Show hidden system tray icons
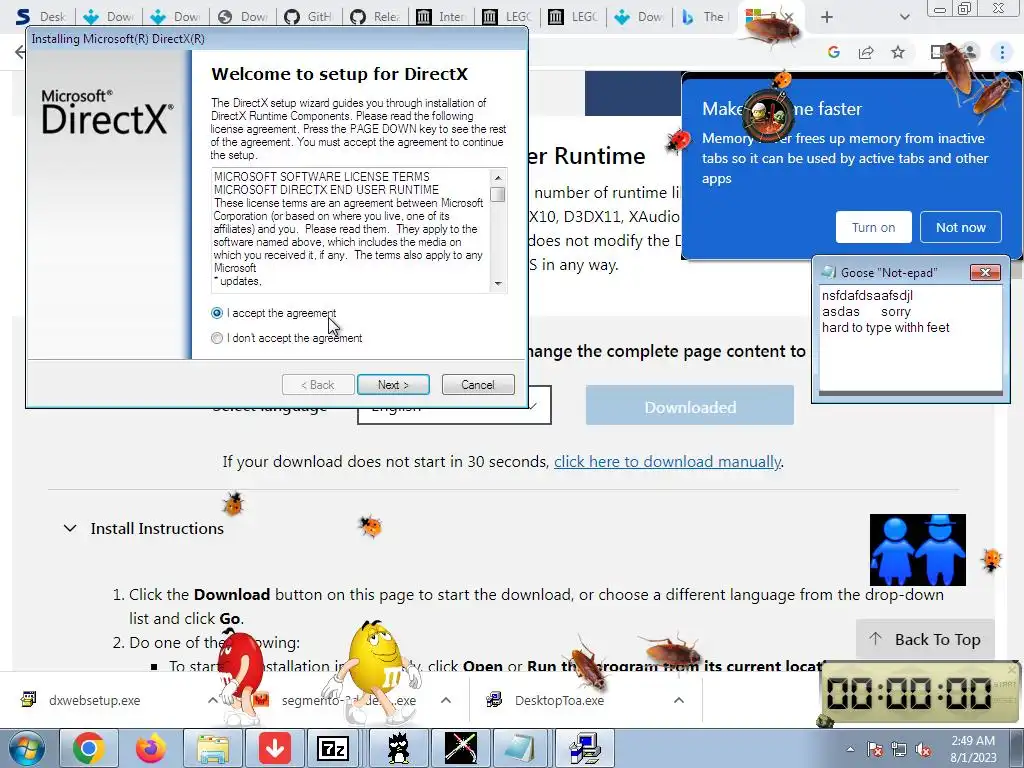 [x=850, y=749]
